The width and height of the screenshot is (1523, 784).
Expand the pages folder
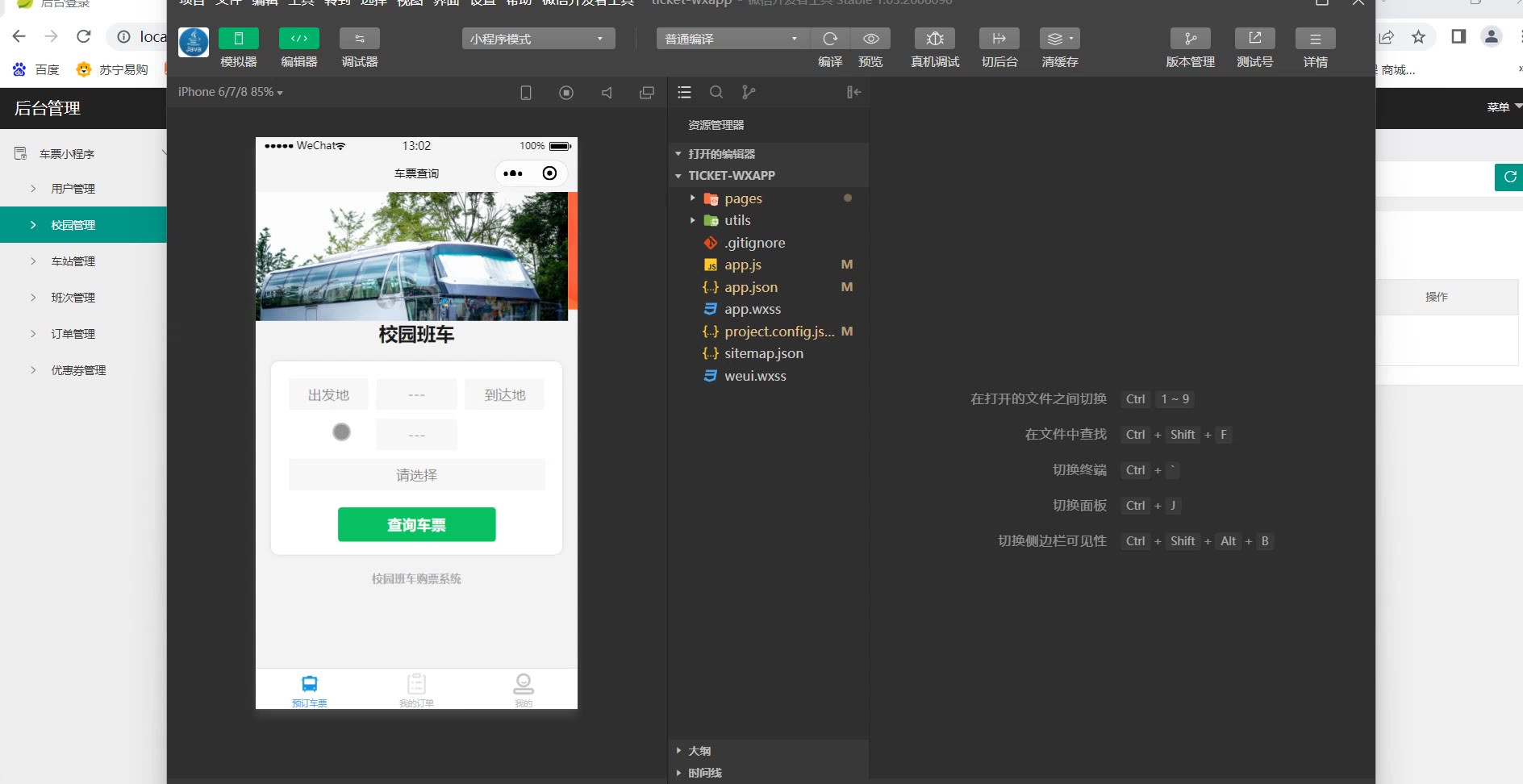coord(742,198)
